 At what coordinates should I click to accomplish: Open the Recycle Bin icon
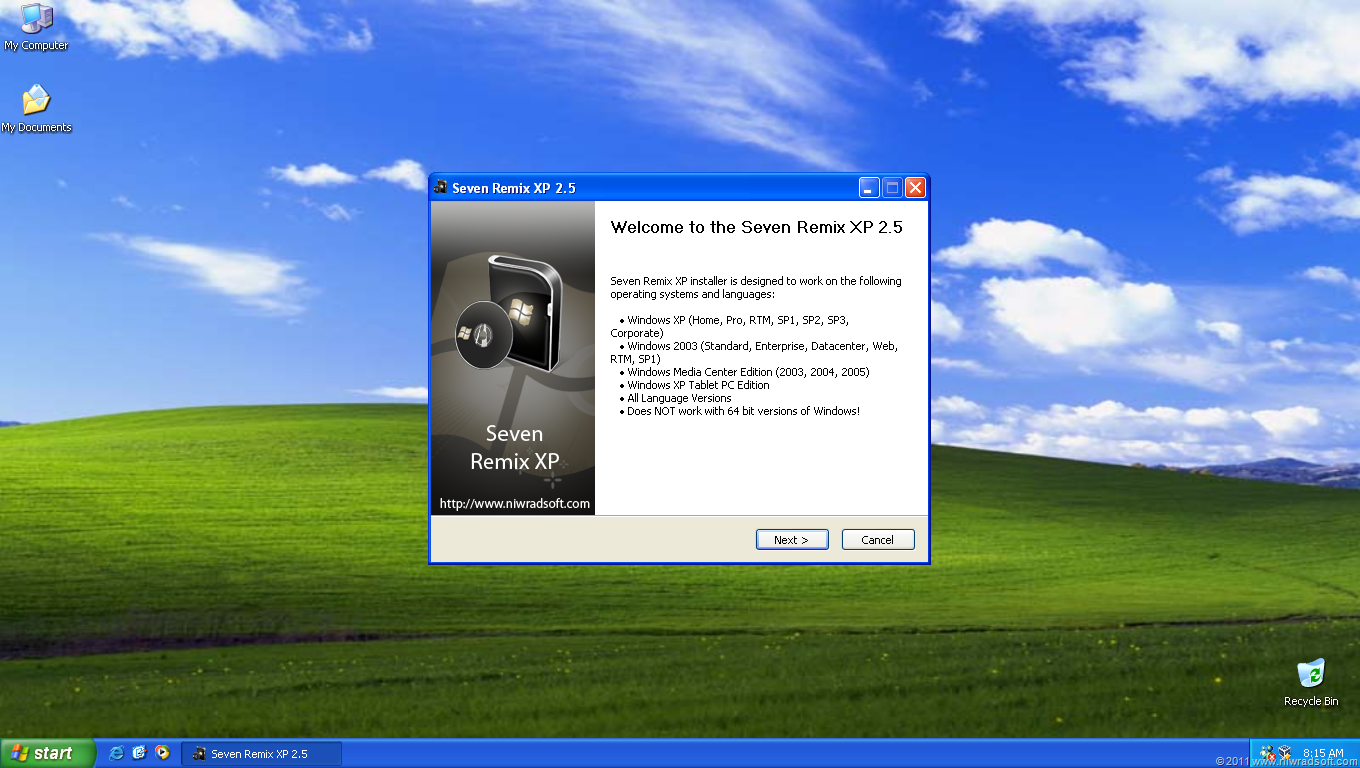click(x=1311, y=682)
